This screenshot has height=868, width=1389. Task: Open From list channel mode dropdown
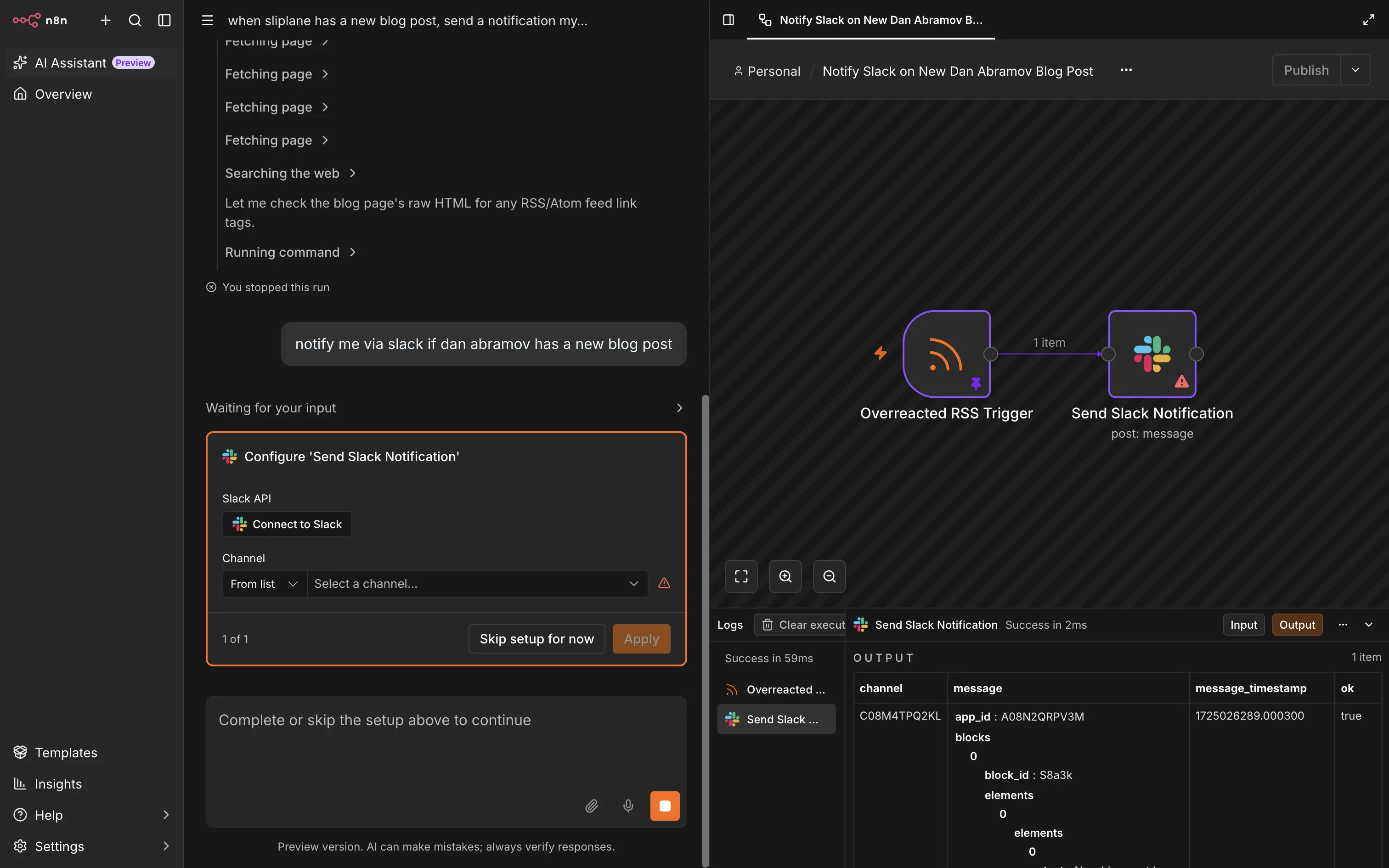[264, 584]
